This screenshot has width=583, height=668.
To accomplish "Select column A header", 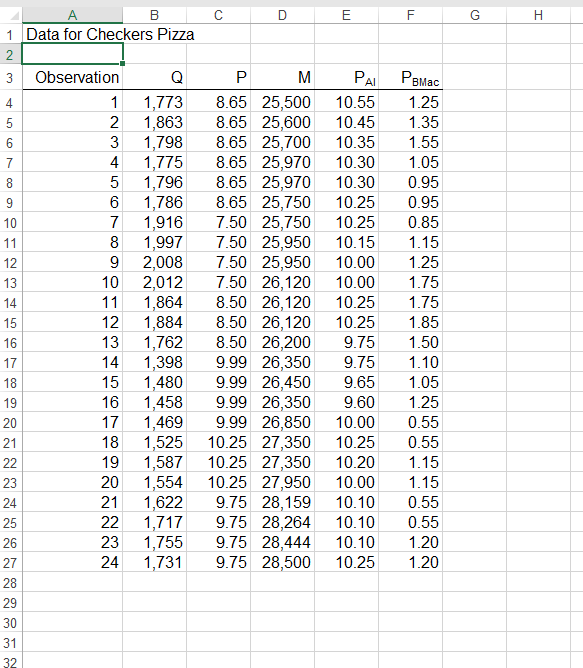I will [72, 15].
